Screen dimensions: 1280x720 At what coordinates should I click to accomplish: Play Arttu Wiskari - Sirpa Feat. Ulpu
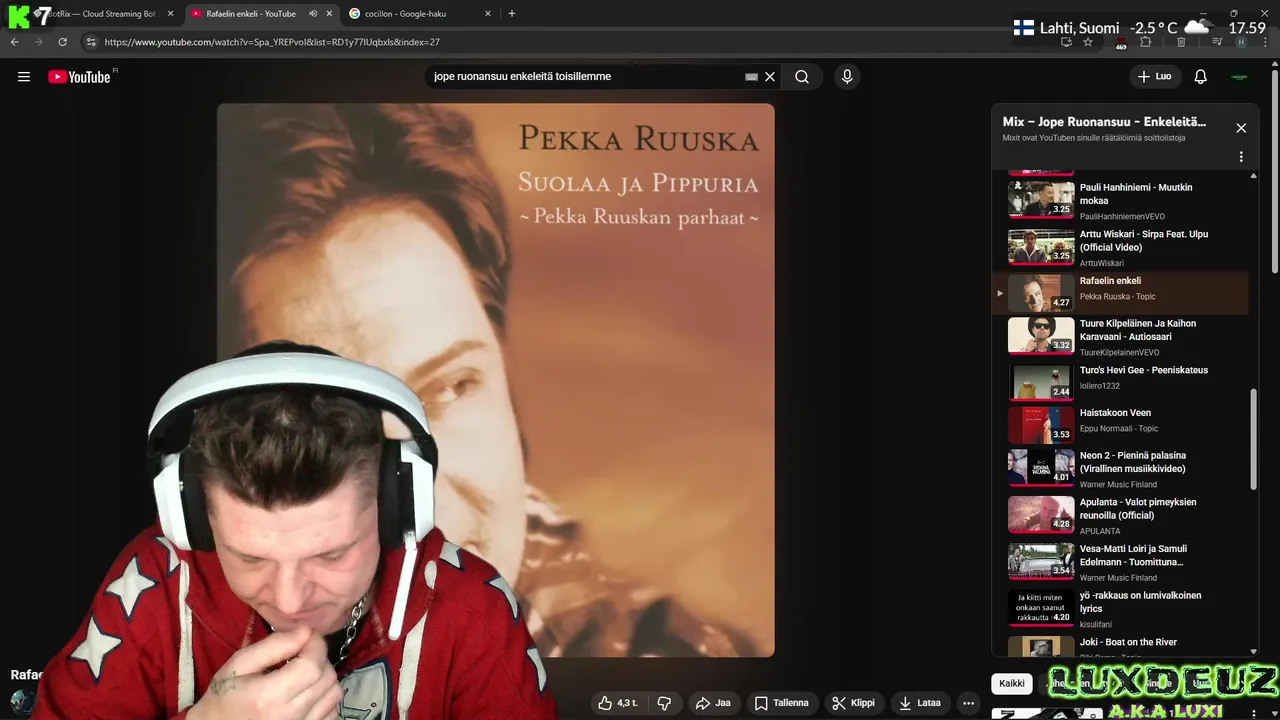pos(1120,247)
